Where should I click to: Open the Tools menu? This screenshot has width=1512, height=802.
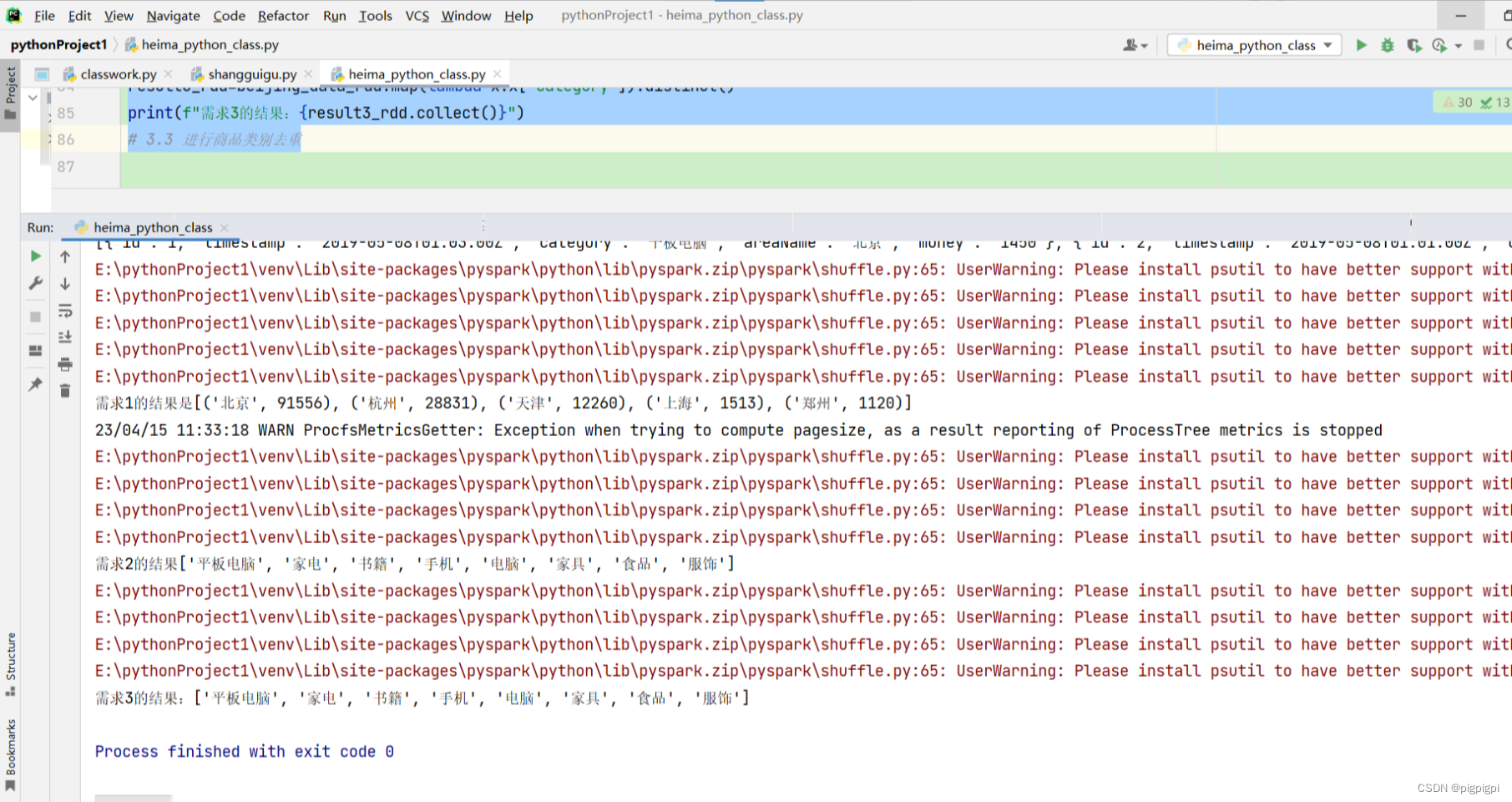[x=375, y=15]
